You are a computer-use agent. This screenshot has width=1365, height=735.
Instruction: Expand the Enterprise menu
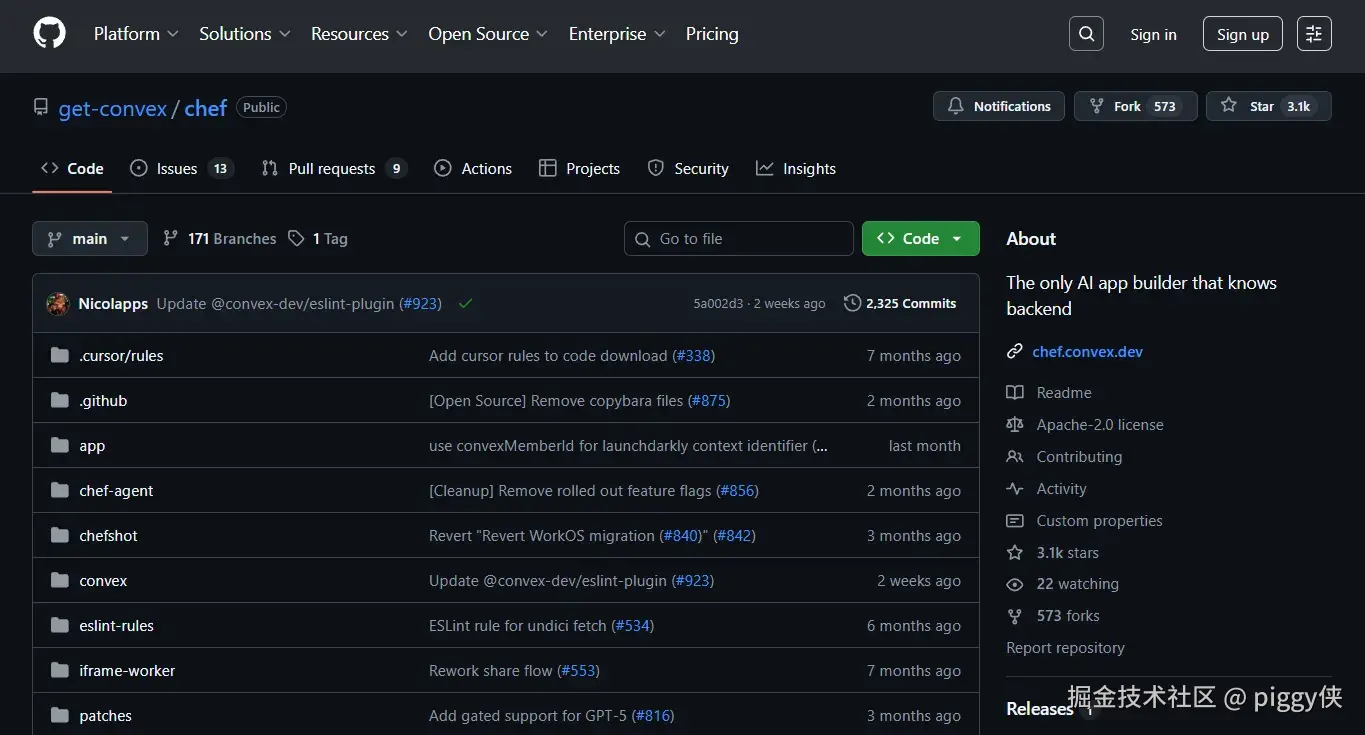[x=617, y=33]
